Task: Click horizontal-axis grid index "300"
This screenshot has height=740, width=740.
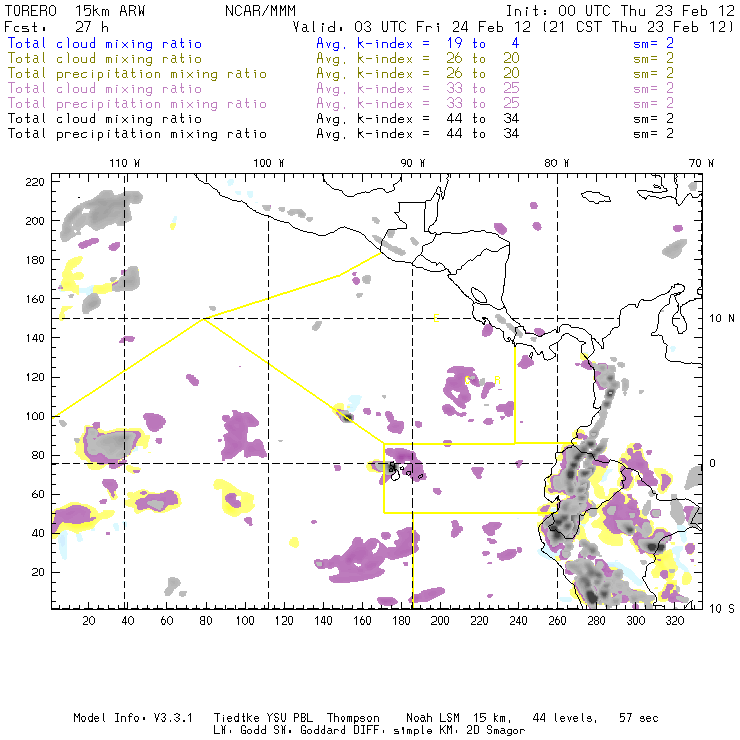Action: pos(636,621)
